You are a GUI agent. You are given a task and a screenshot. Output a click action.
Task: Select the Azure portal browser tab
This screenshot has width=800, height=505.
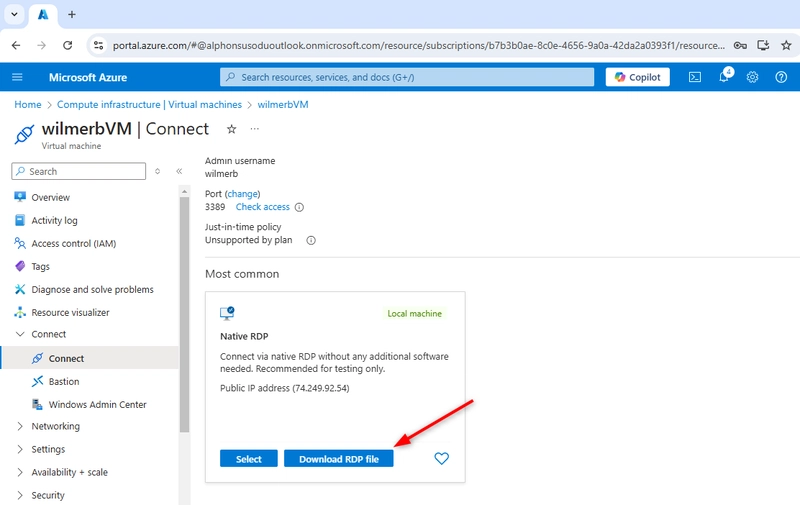[43, 15]
